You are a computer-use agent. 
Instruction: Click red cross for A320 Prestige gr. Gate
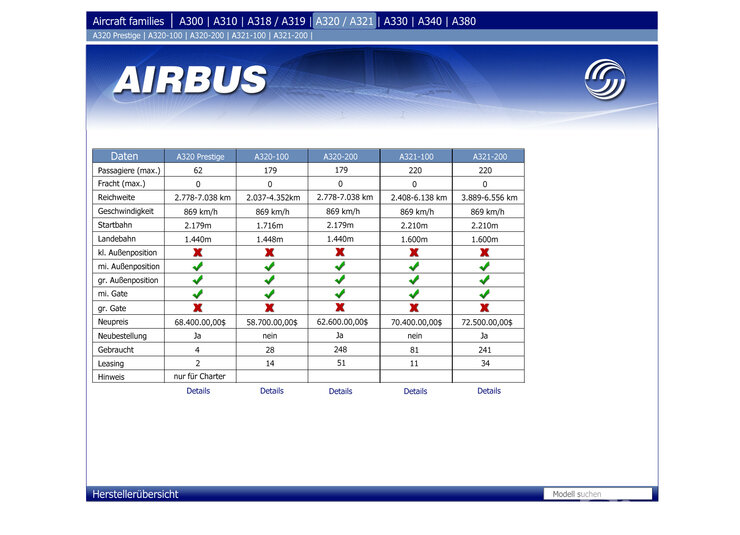(x=198, y=308)
